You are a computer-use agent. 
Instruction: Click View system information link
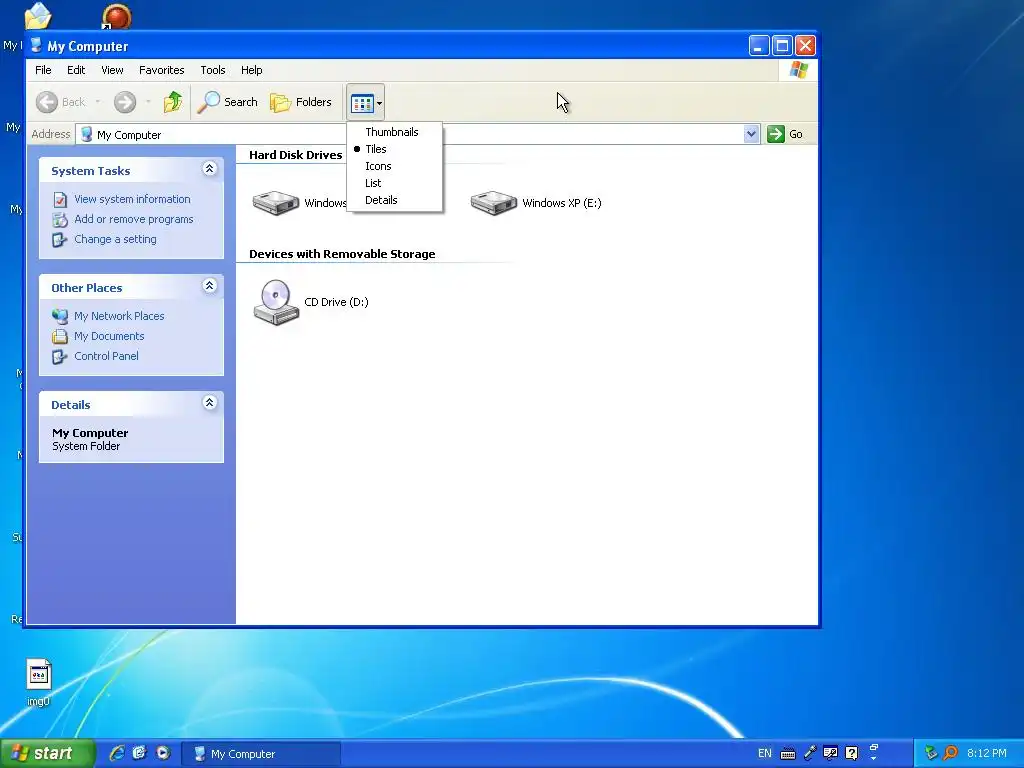pyautogui.click(x=133, y=199)
